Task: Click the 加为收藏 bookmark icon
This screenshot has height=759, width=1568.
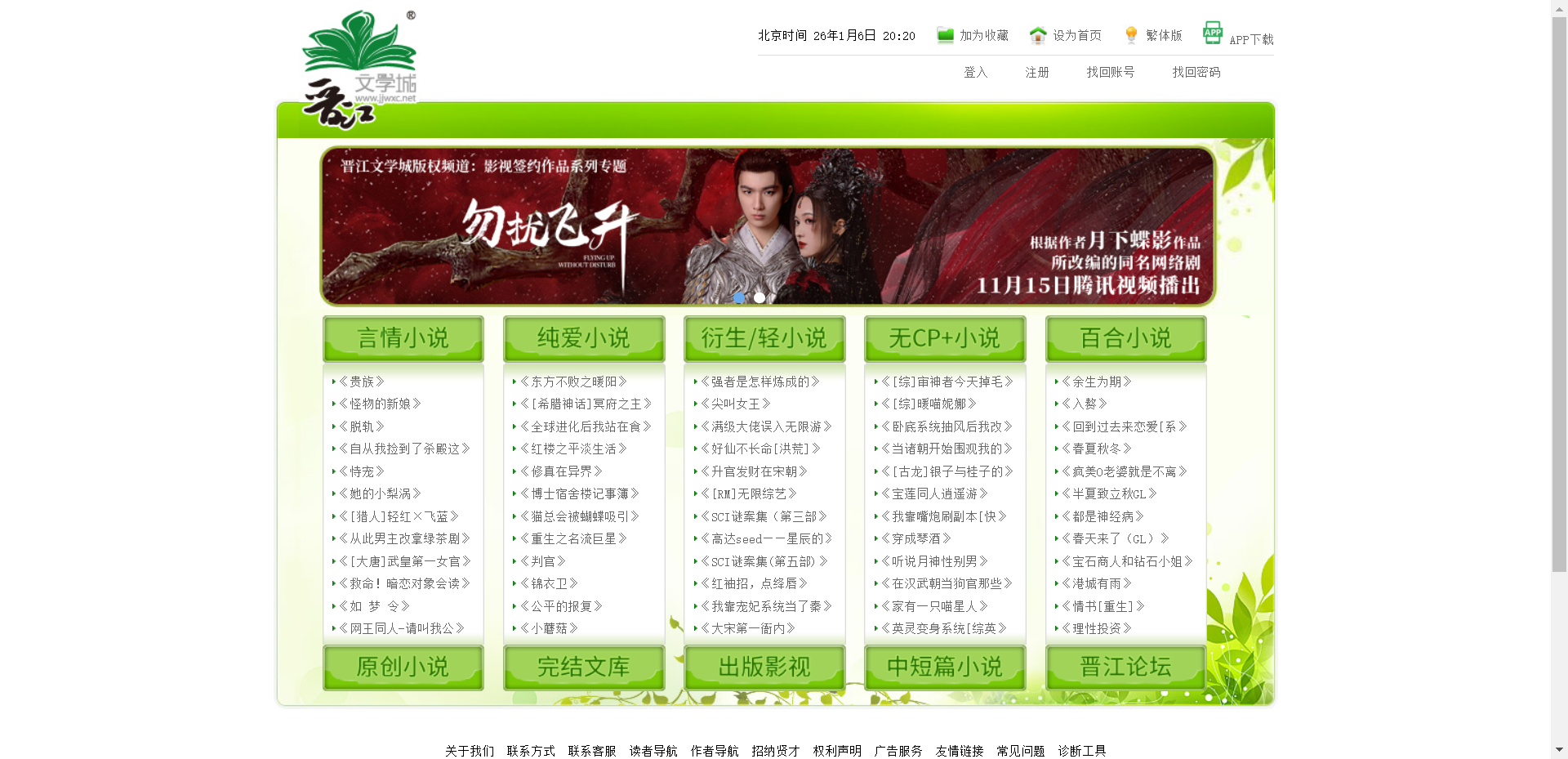Action: [945, 35]
